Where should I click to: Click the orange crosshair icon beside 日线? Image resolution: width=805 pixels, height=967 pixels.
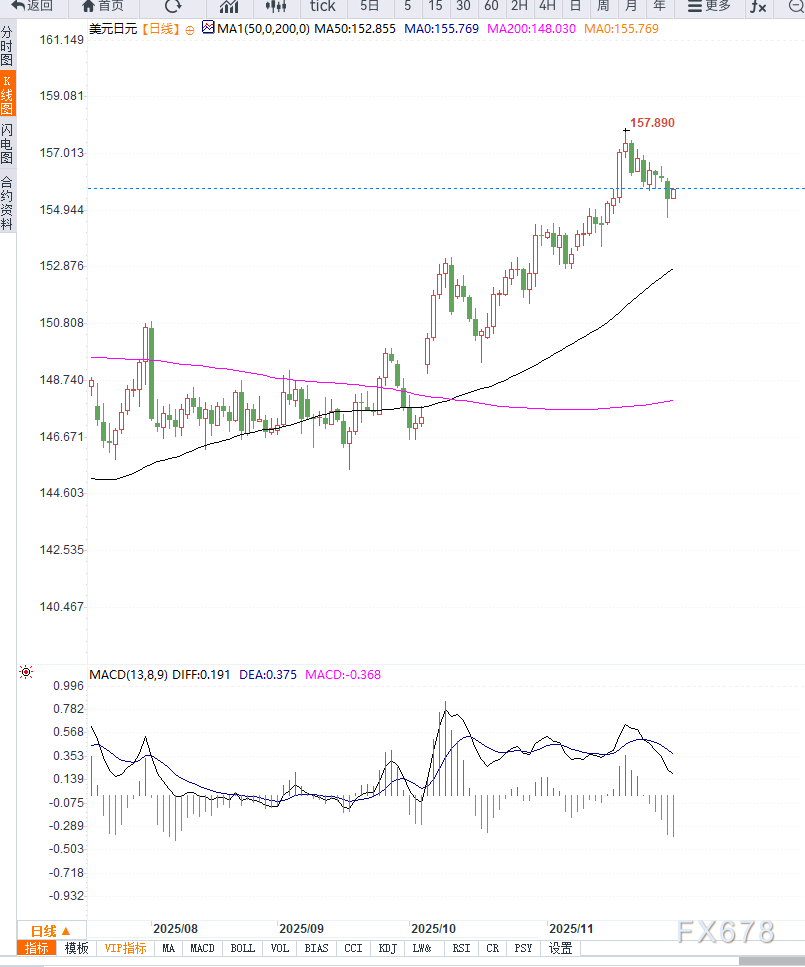(190, 30)
